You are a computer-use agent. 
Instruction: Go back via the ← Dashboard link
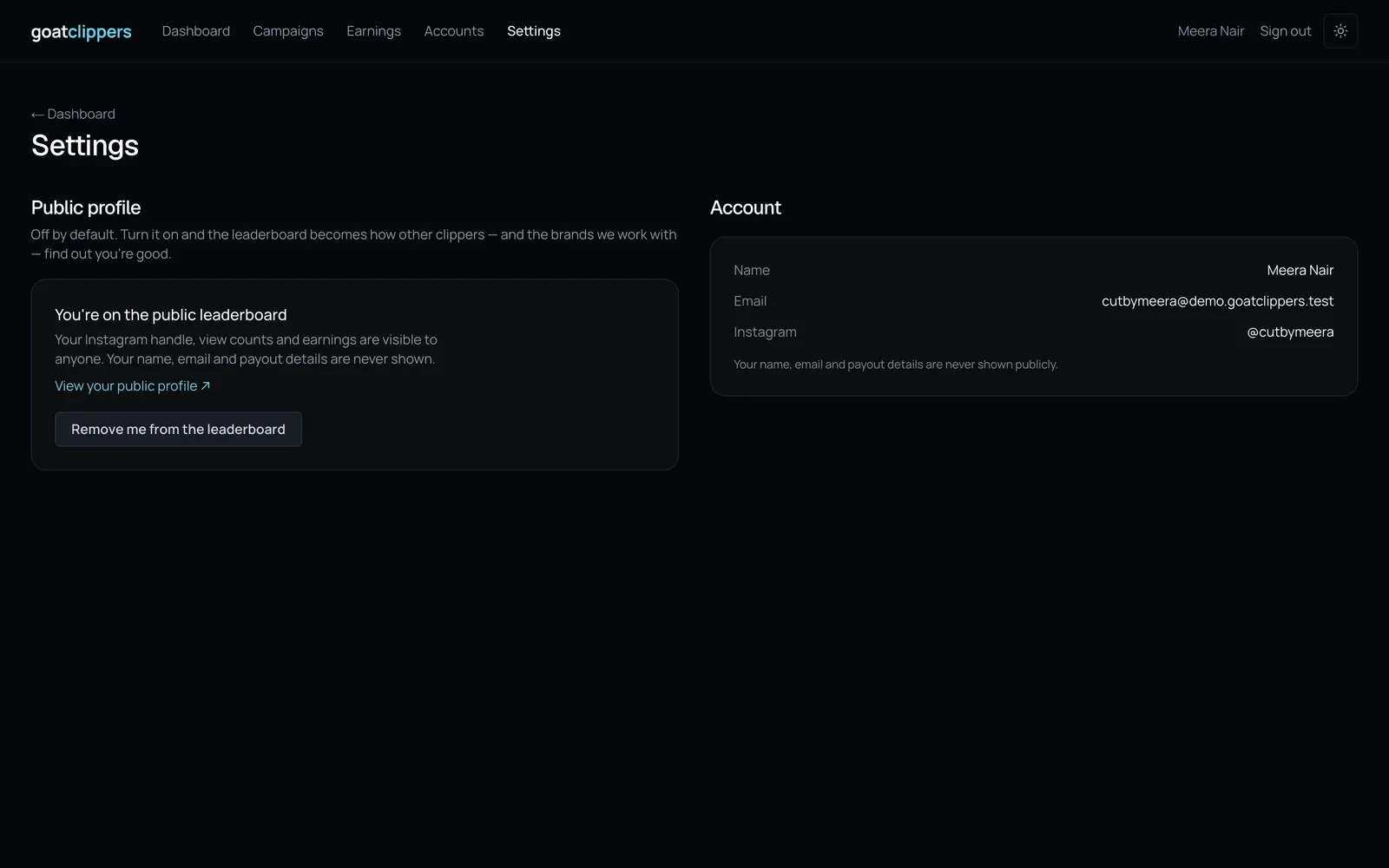point(73,114)
